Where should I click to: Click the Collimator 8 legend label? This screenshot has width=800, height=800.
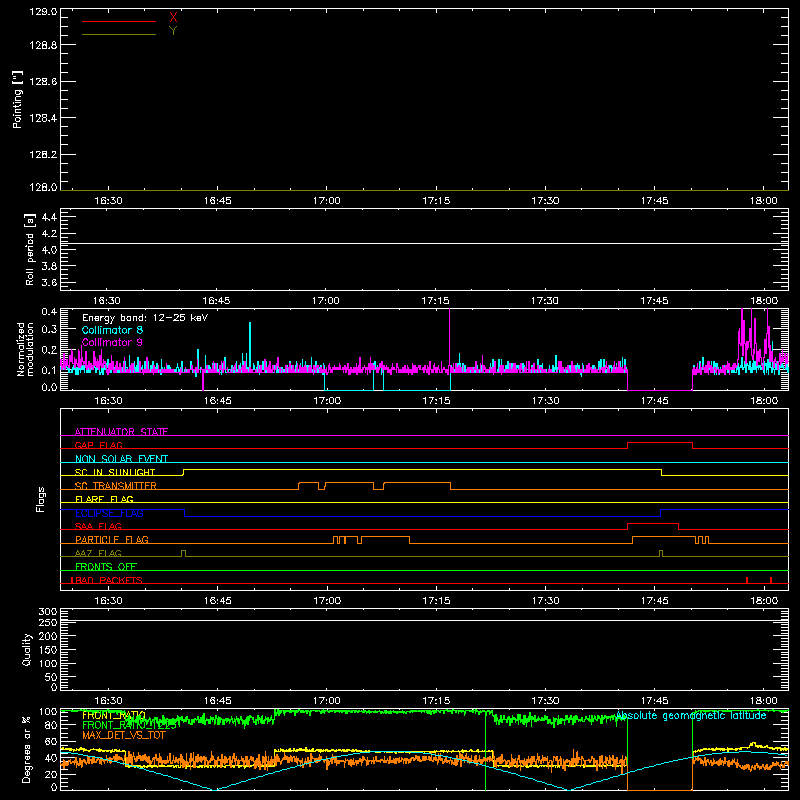tap(112, 330)
